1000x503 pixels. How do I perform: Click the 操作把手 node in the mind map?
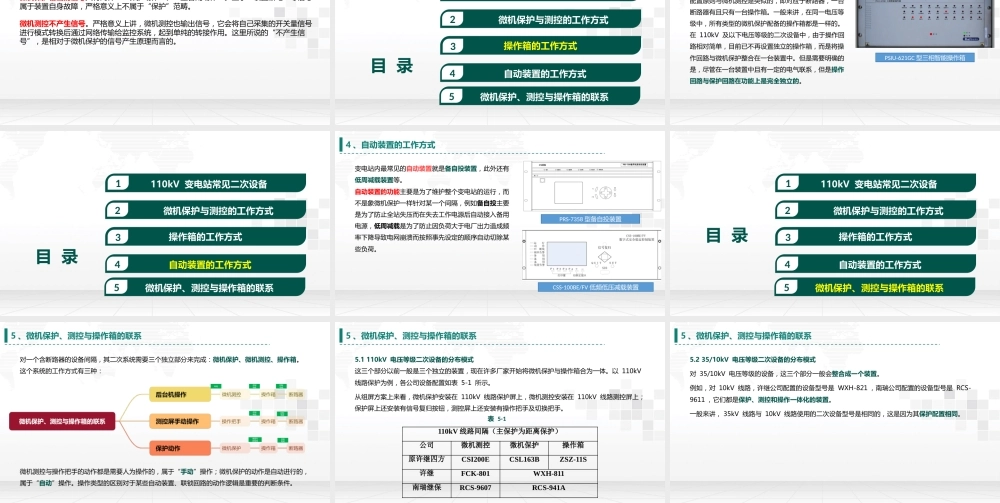tap(232, 421)
